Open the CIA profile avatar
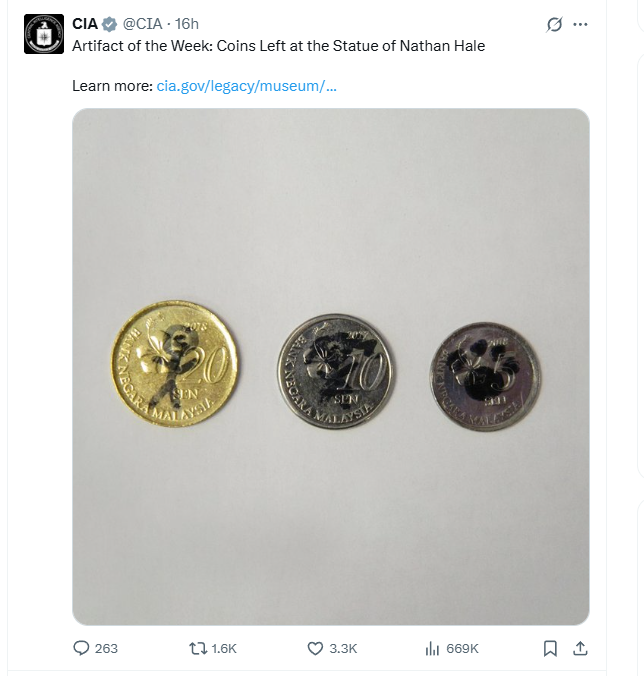This screenshot has height=676, width=644. (44, 35)
